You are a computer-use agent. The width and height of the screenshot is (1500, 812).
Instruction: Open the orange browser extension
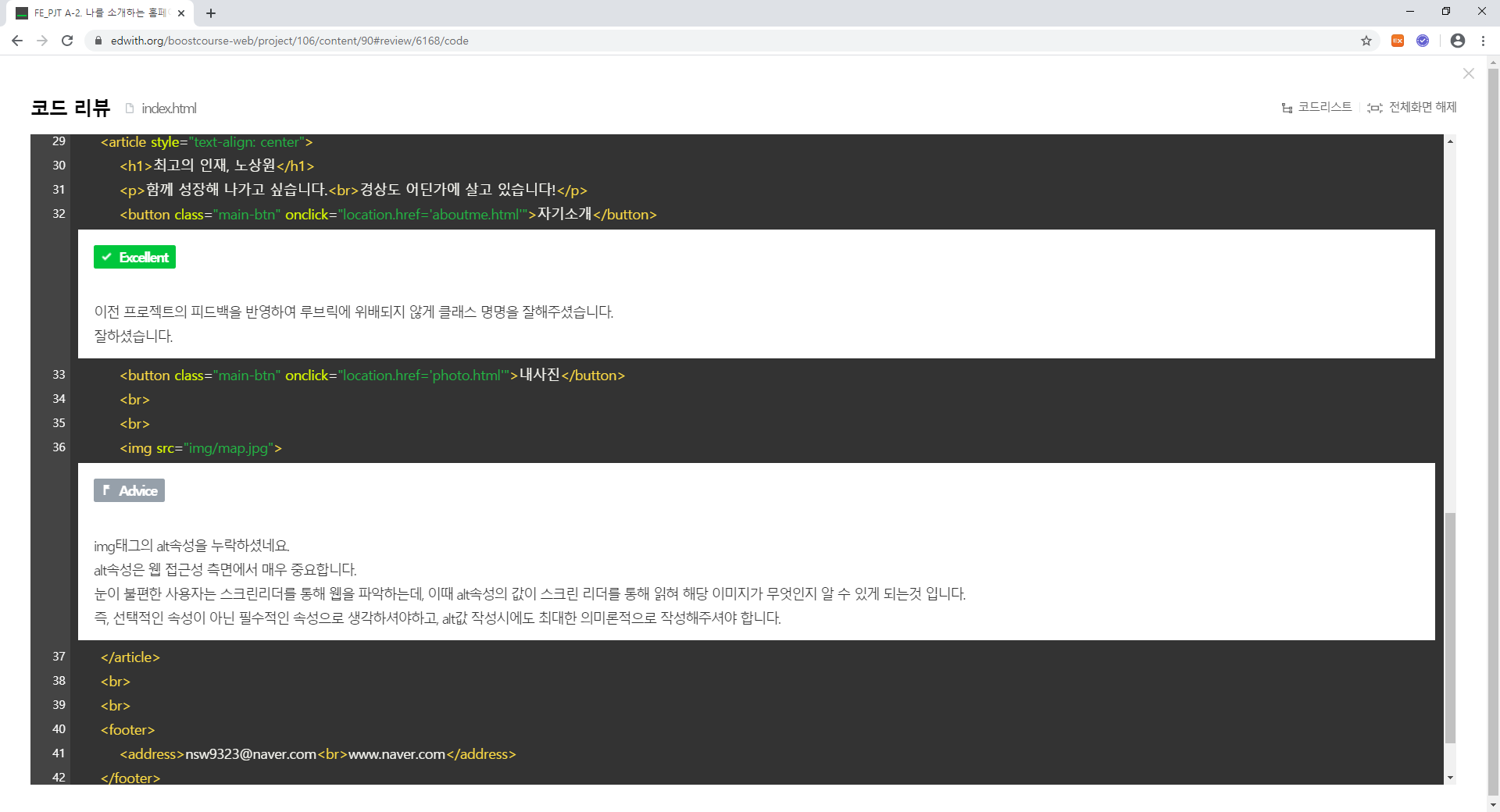pos(1398,41)
